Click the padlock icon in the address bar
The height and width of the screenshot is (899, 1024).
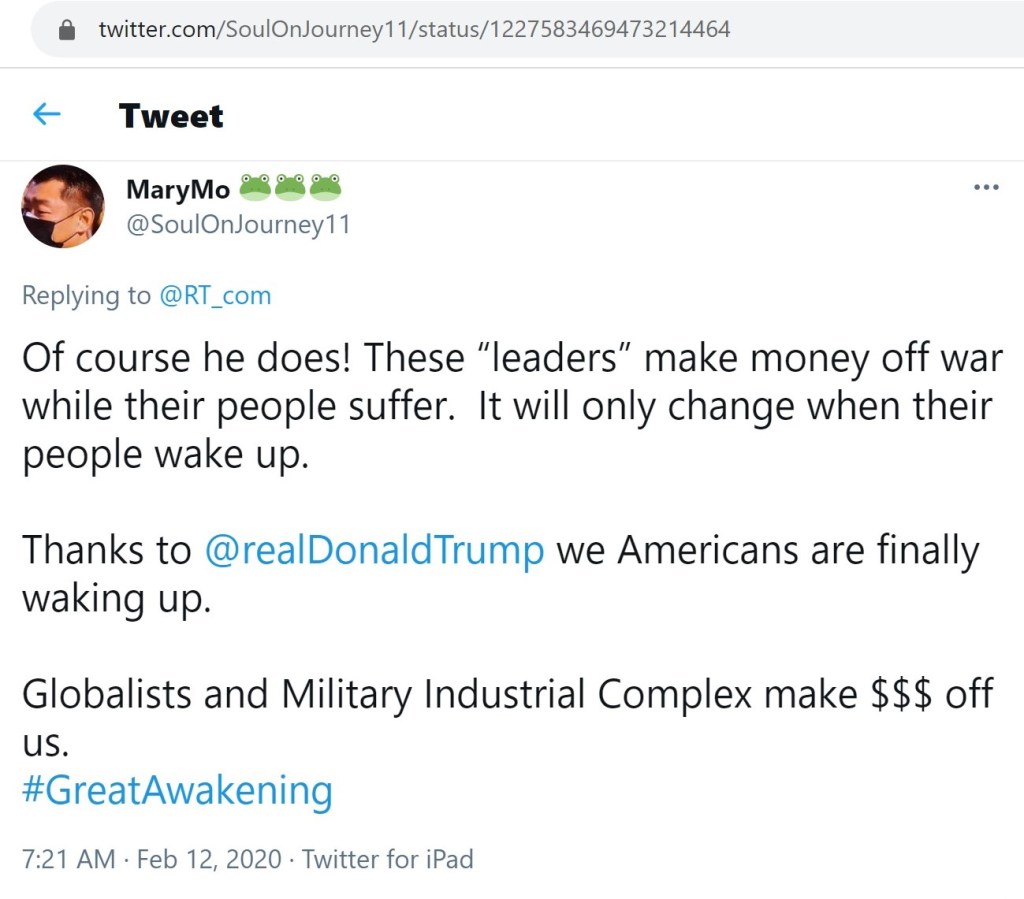68,30
